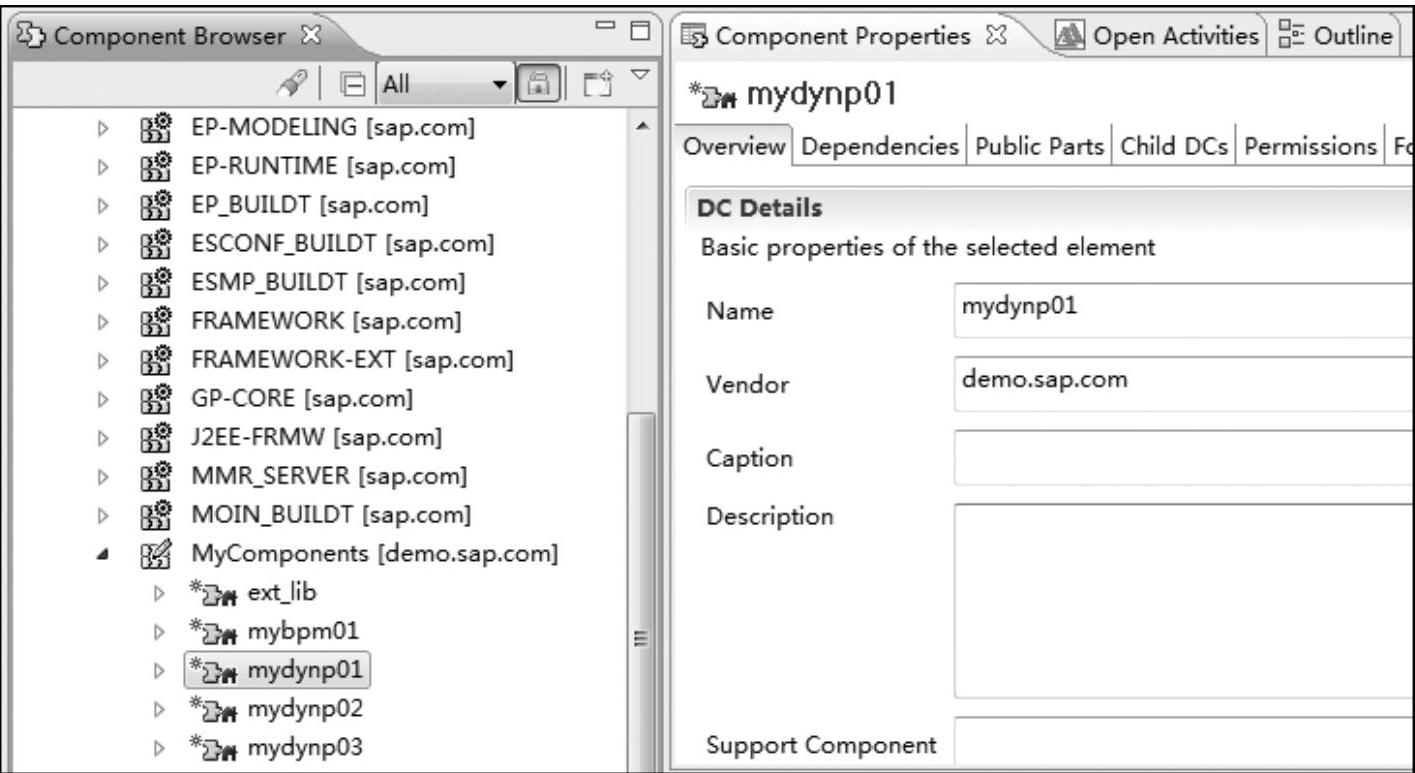Open the Open Activities tab
This screenshot has width=1415, height=773.
point(1158,37)
